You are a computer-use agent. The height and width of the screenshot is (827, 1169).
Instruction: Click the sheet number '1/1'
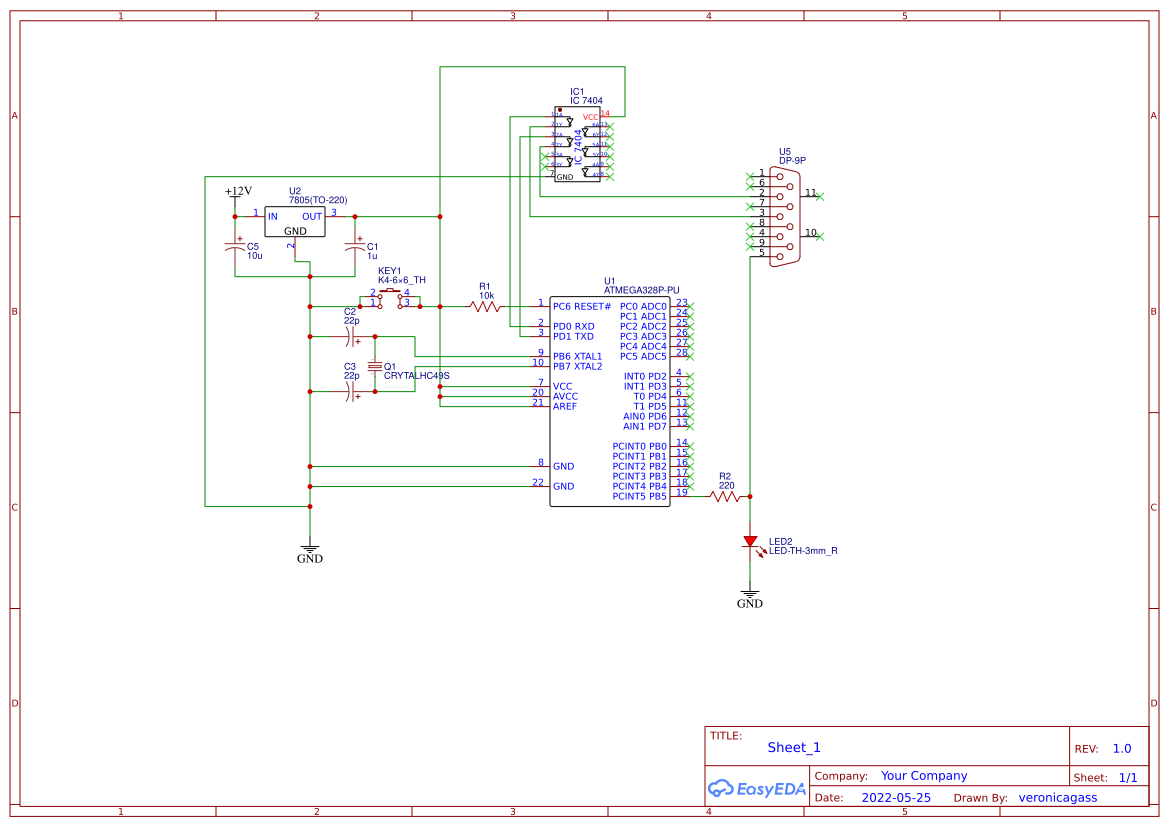[x=1128, y=778]
